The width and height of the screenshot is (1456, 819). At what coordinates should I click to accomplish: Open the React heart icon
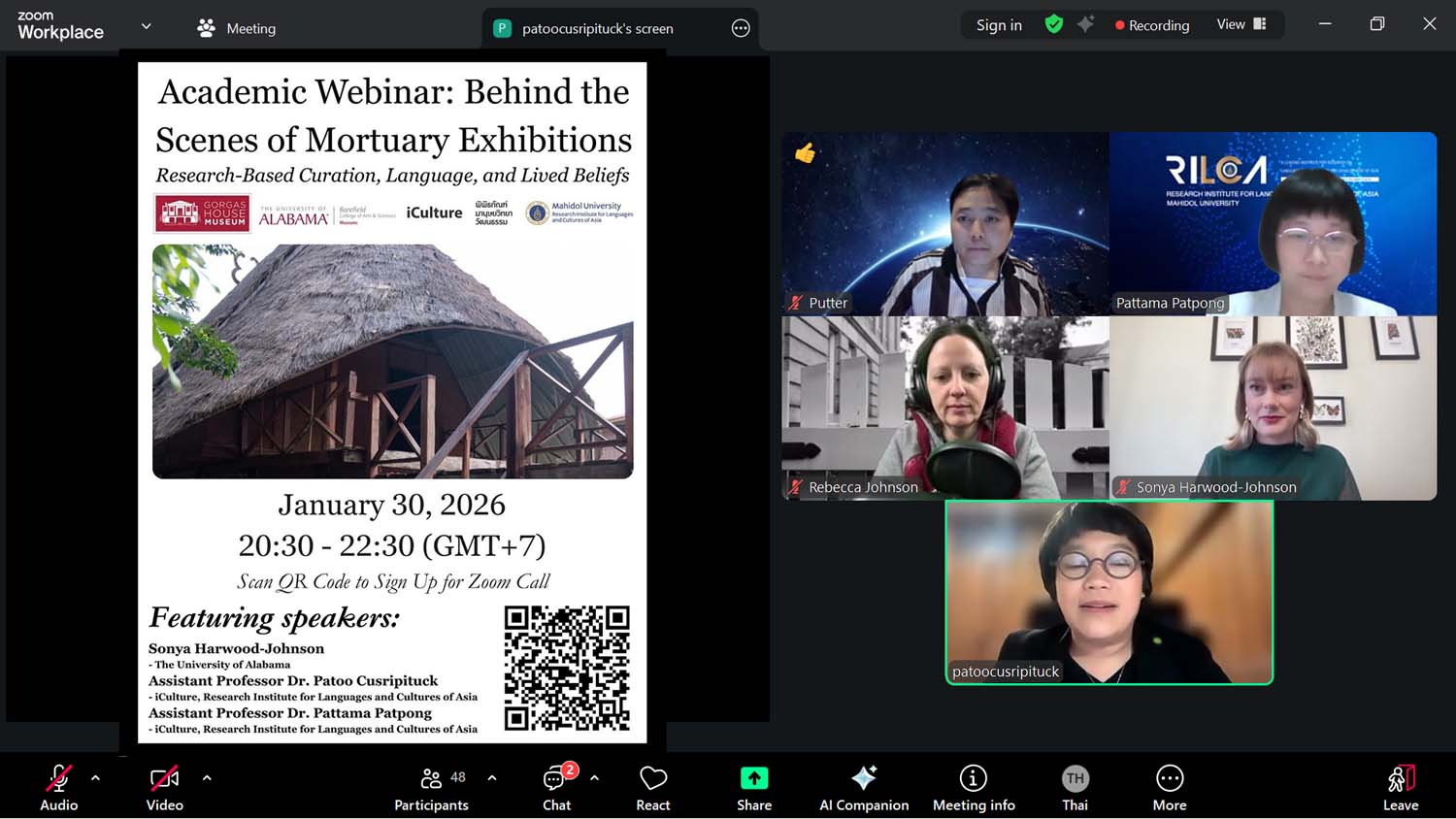point(653,779)
